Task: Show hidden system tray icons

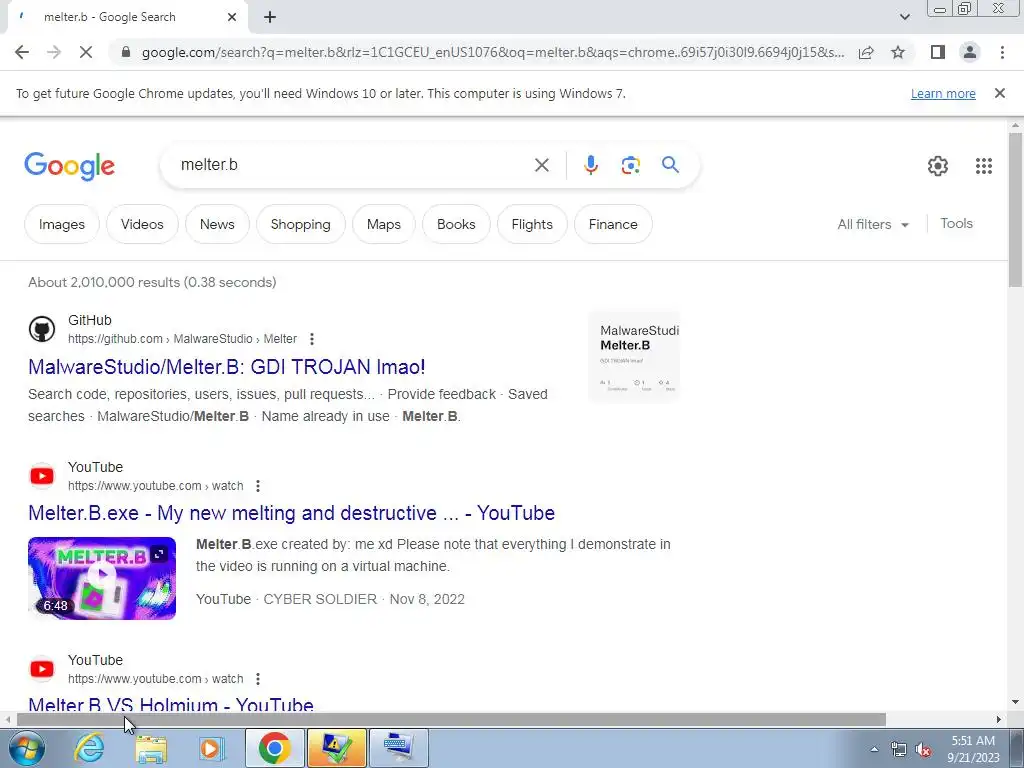Action: point(874,749)
